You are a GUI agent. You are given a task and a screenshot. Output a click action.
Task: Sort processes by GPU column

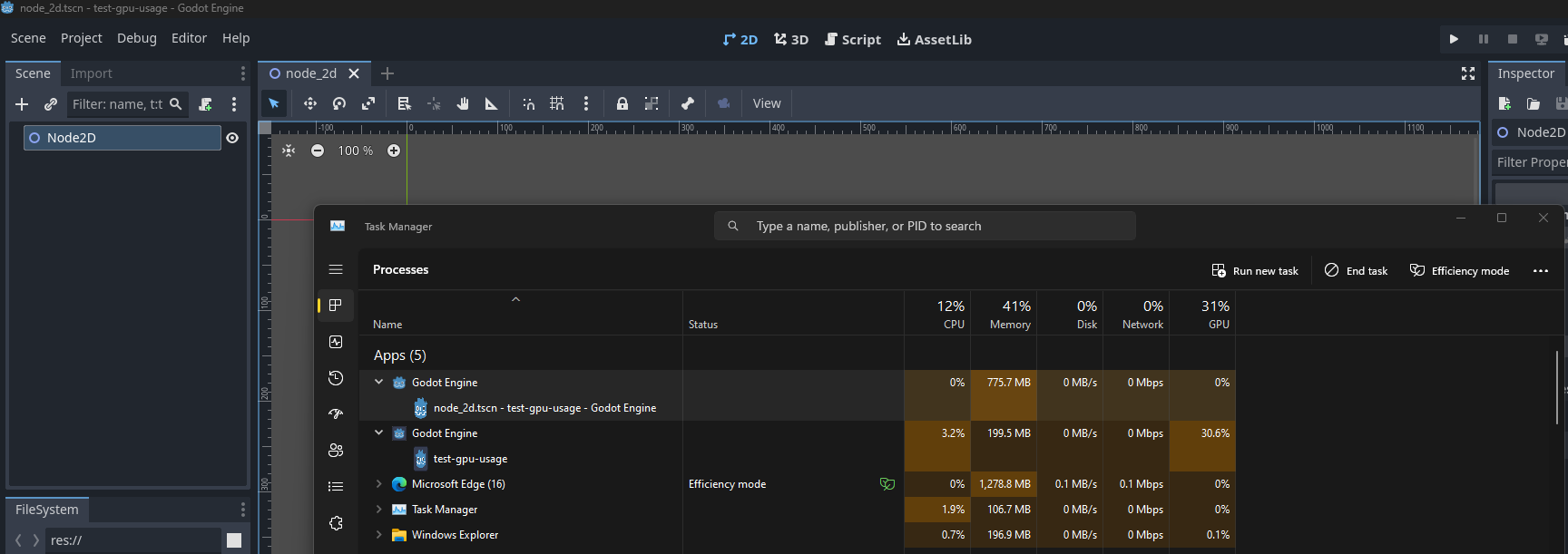click(x=1202, y=314)
